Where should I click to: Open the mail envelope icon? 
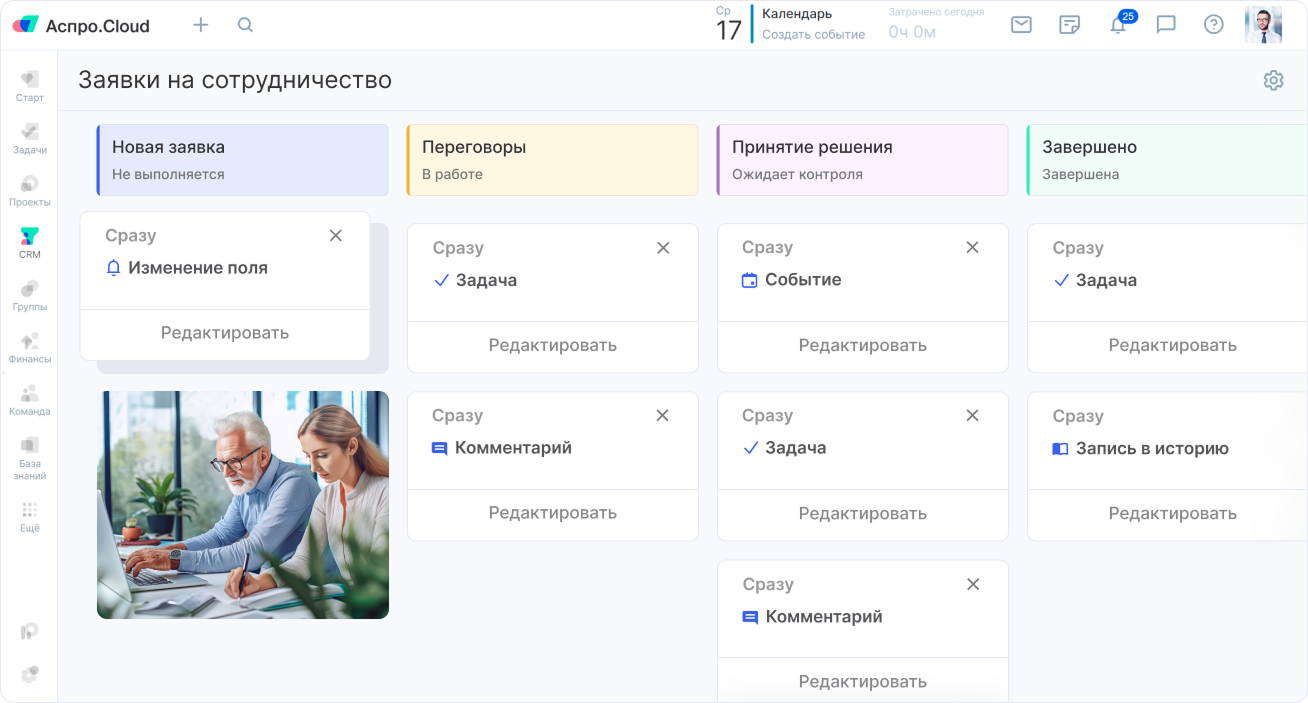[x=1021, y=25]
